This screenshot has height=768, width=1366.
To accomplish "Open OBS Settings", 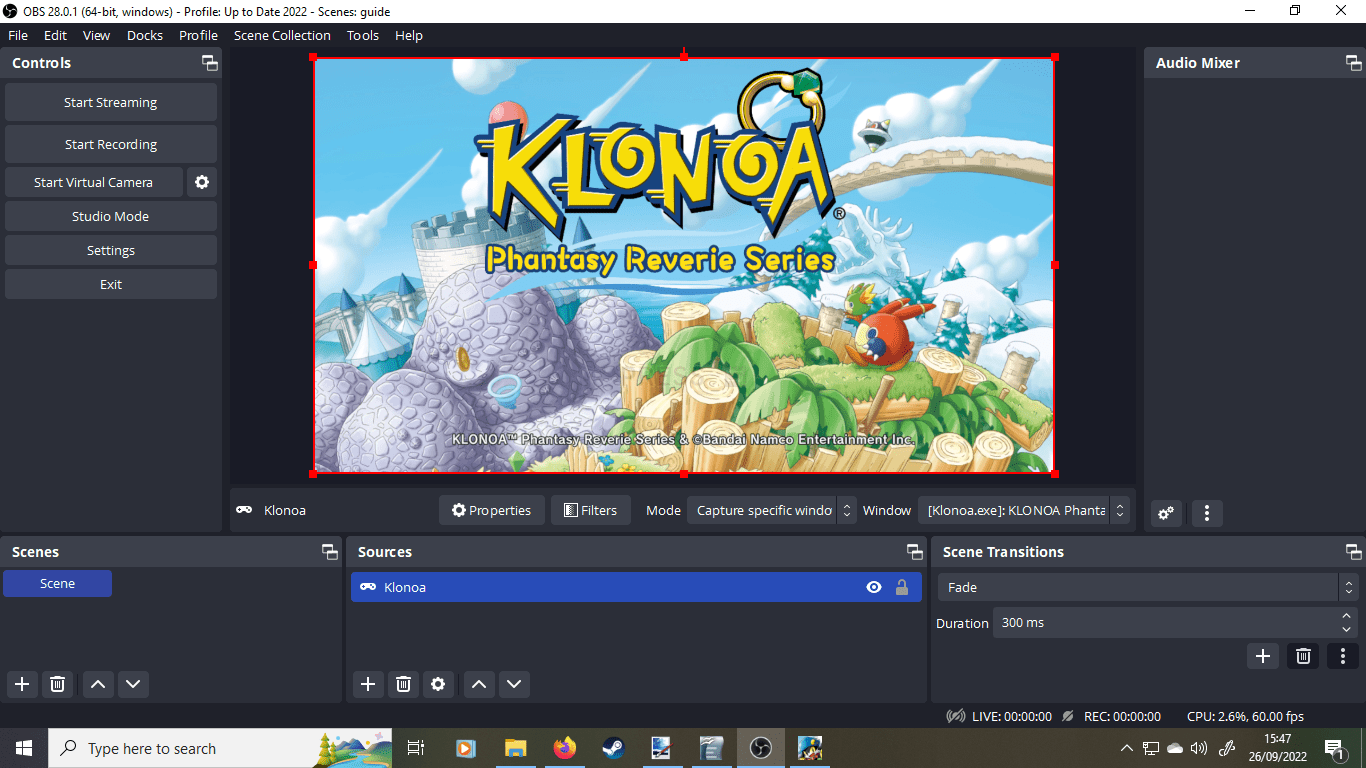I will click(x=111, y=250).
